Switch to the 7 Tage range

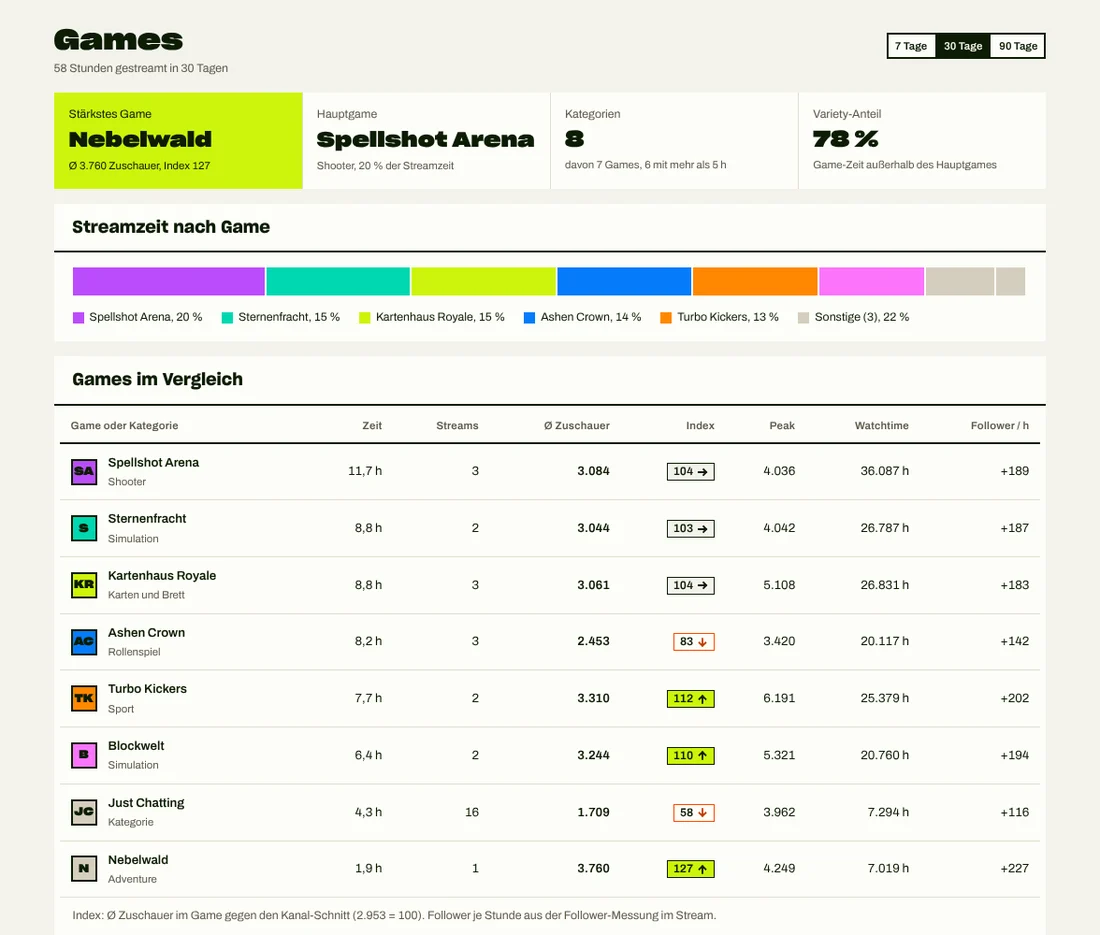point(911,46)
